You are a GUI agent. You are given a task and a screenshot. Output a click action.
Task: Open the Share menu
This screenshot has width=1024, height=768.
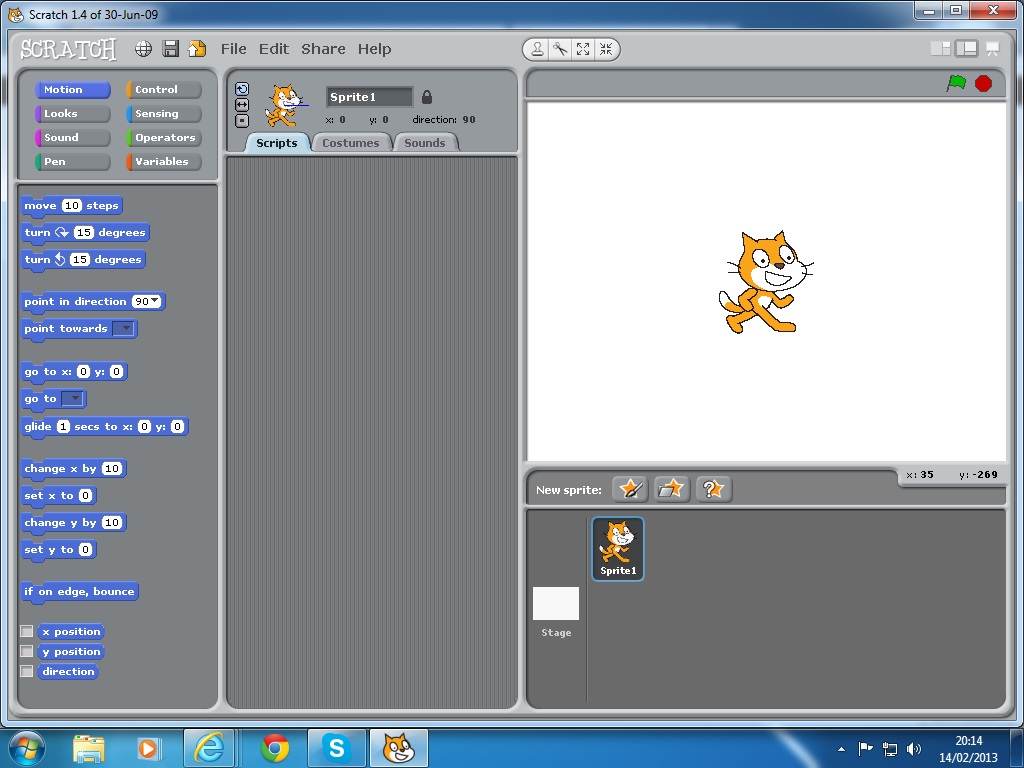click(x=322, y=48)
